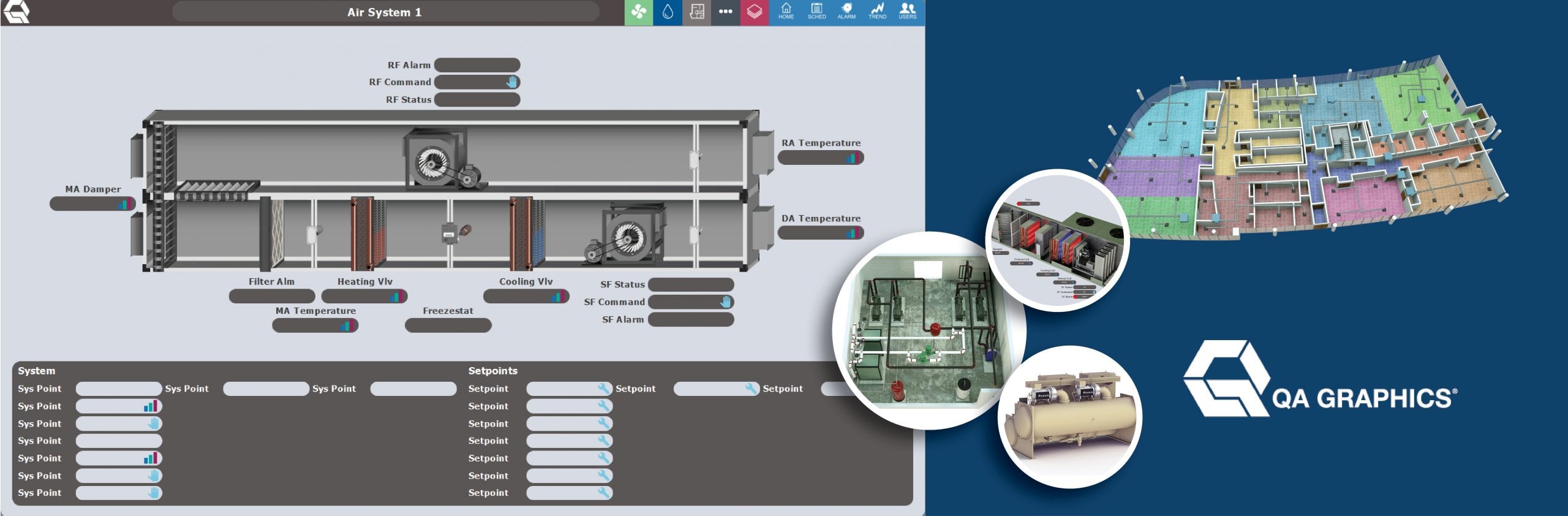The image size is (1568, 516).
Task: Click the Filter Alm value field
Action: coord(272,297)
